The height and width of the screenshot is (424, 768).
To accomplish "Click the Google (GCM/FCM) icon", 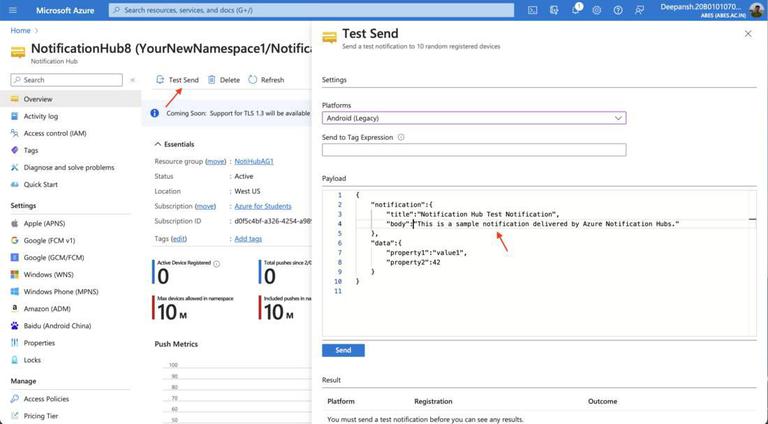I will tap(15, 258).
